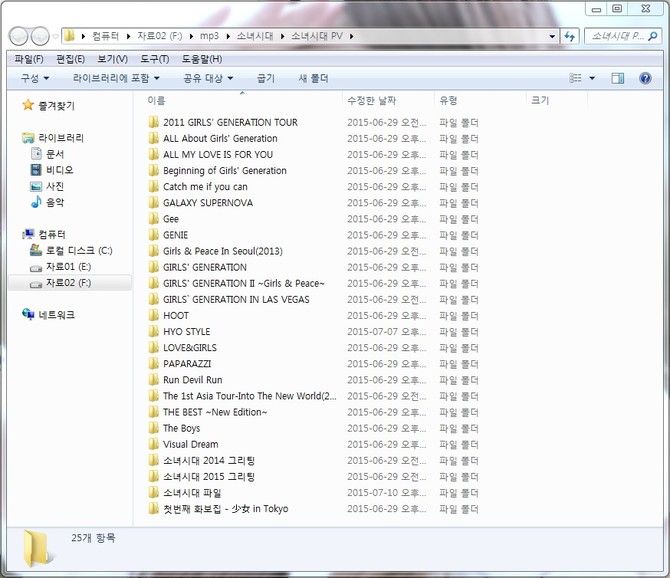Viewport: 670px width, 578px height.
Task: Sort by the 수정한 날짜 column header
Action: tap(372, 100)
